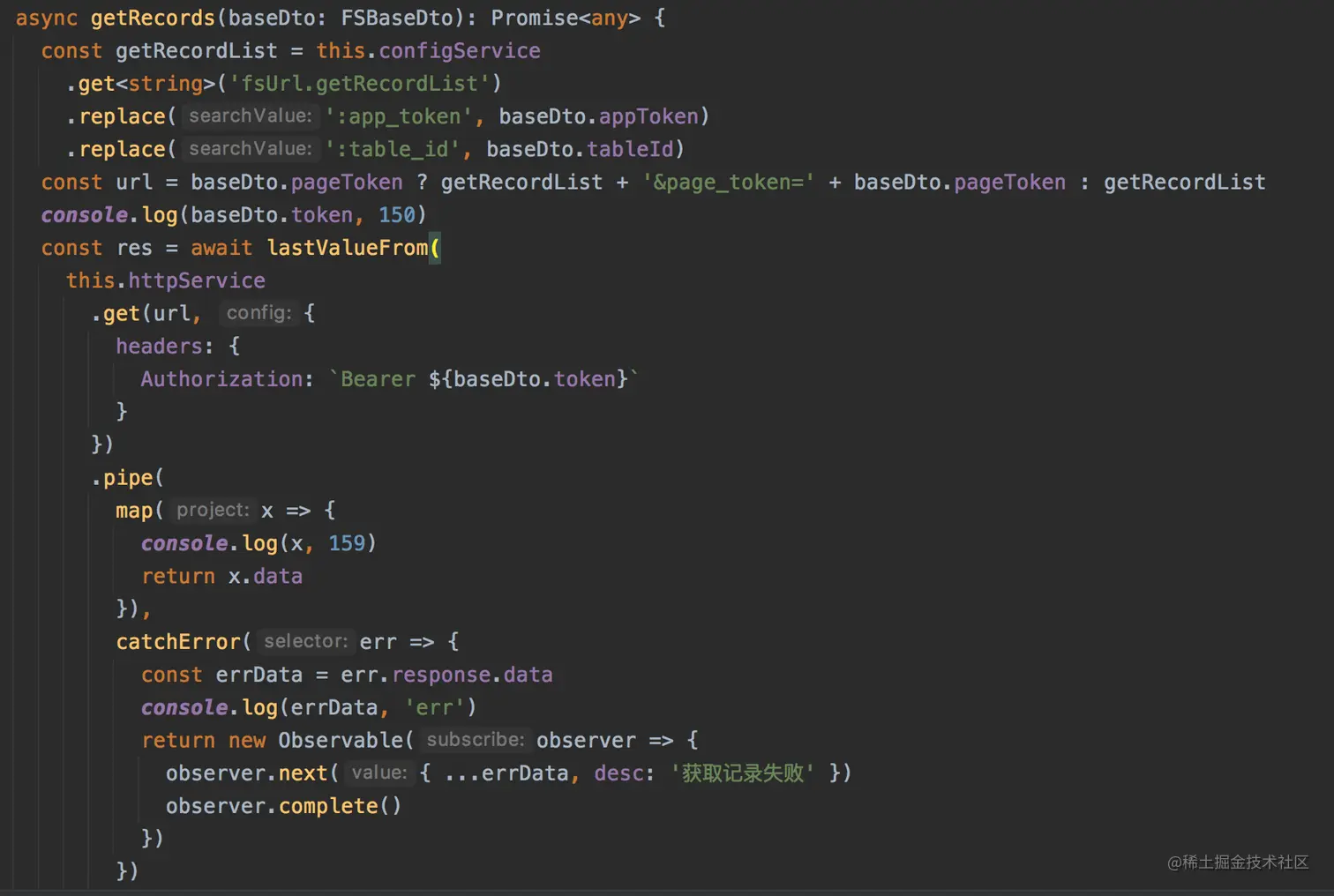
Task: Click the desc property key
Action: pyautogui.click(x=618, y=773)
